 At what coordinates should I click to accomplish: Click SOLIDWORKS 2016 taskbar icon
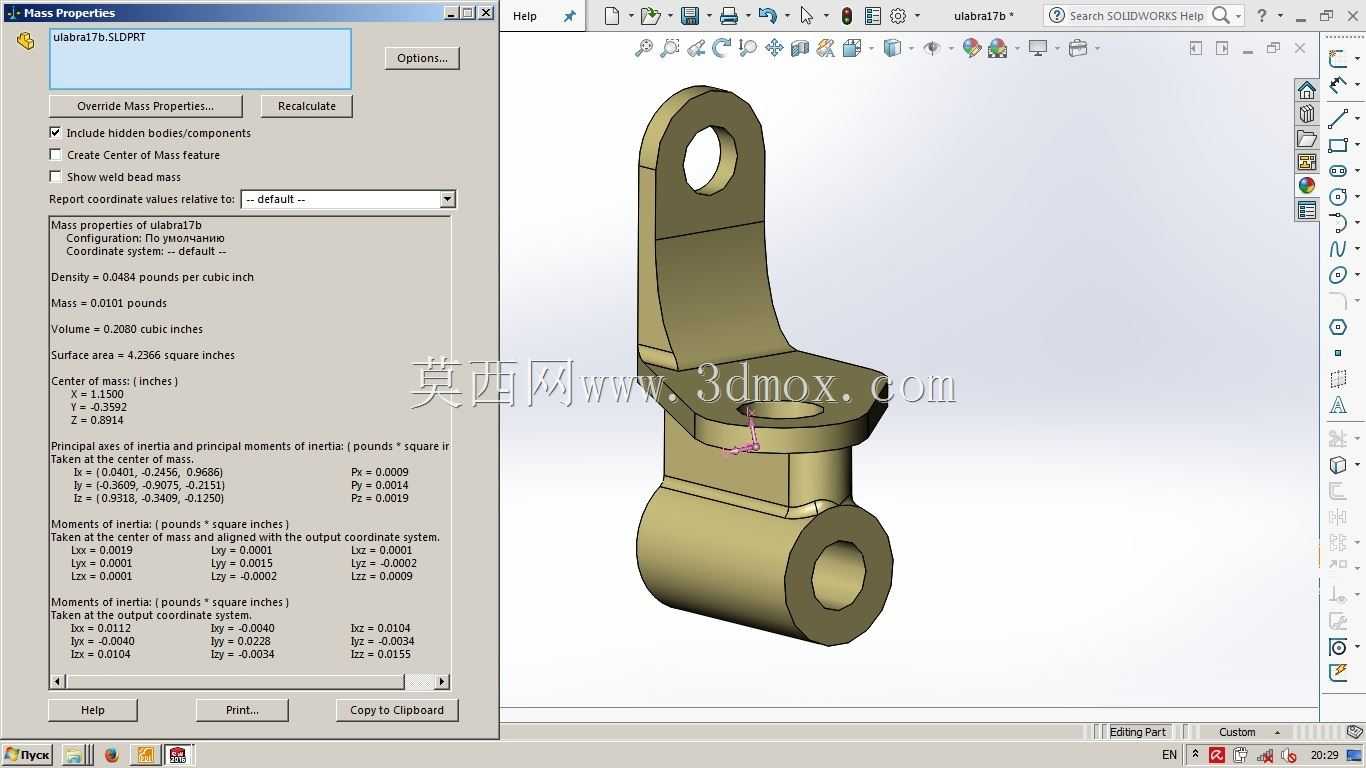(x=178, y=755)
